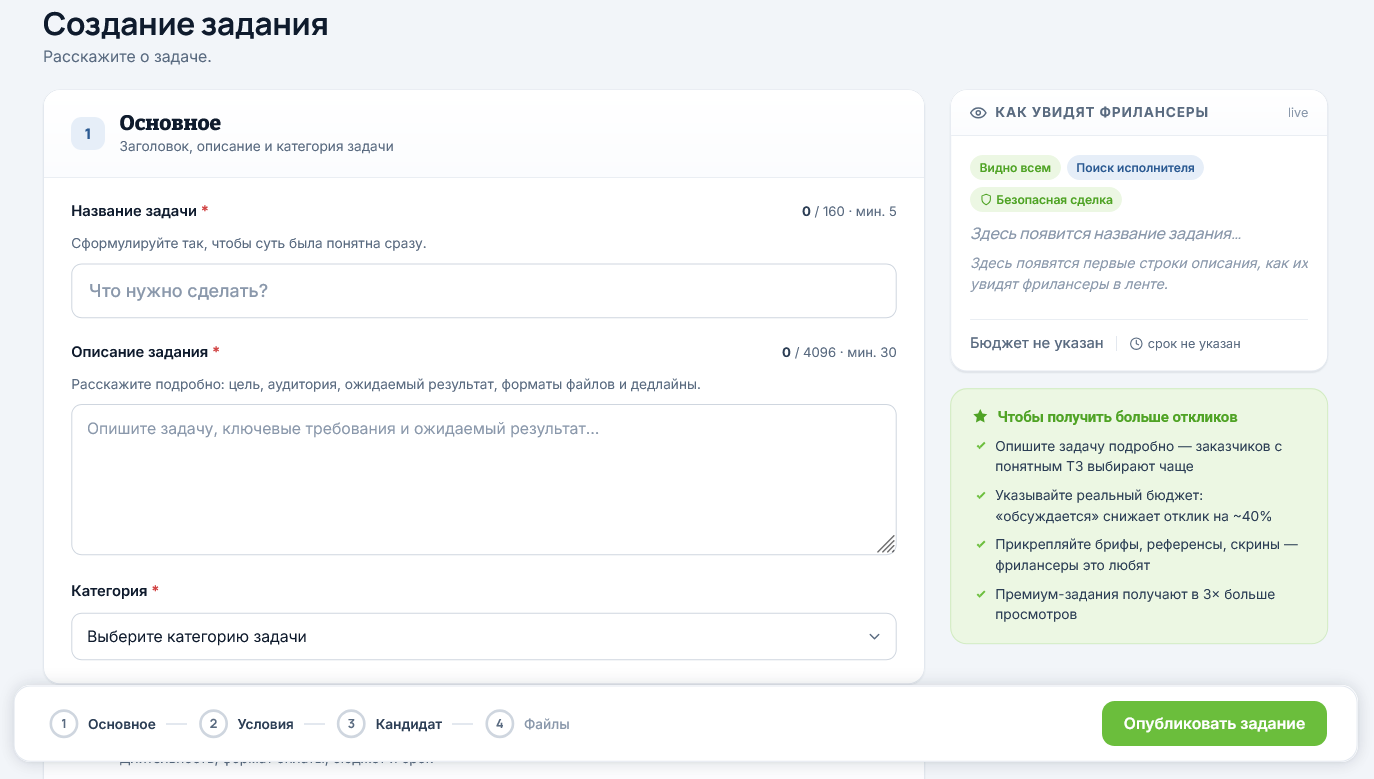Click the checkmark beside Опишите задачу подробно tip

click(981, 446)
